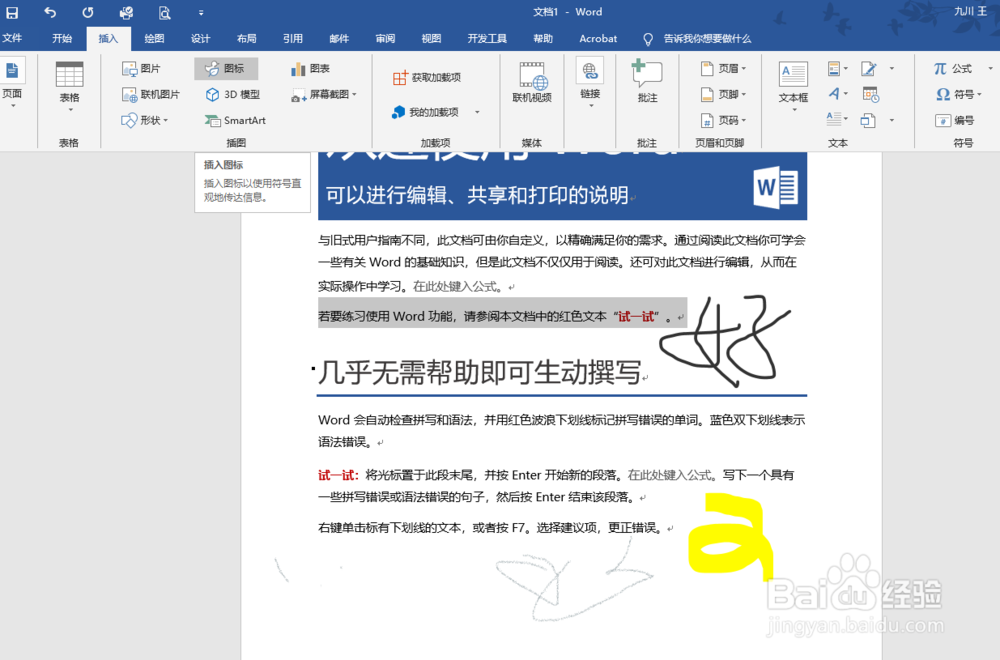Expand the 公式 dropdown arrow
The width and height of the screenshot is (1000, 660).
(990, 68)
